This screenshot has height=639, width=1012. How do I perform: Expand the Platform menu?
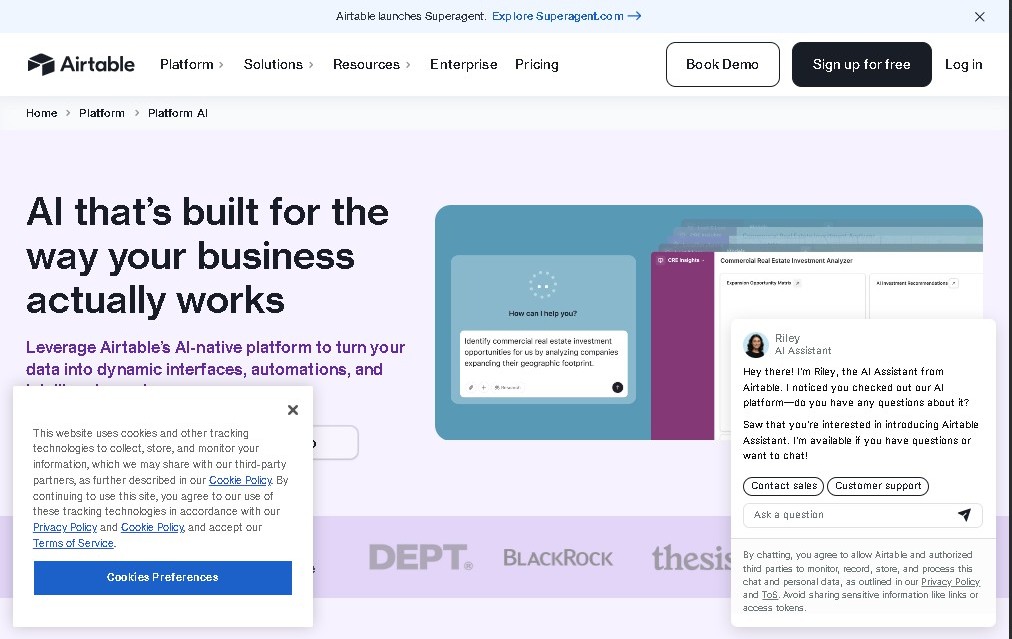pos(192,65)
